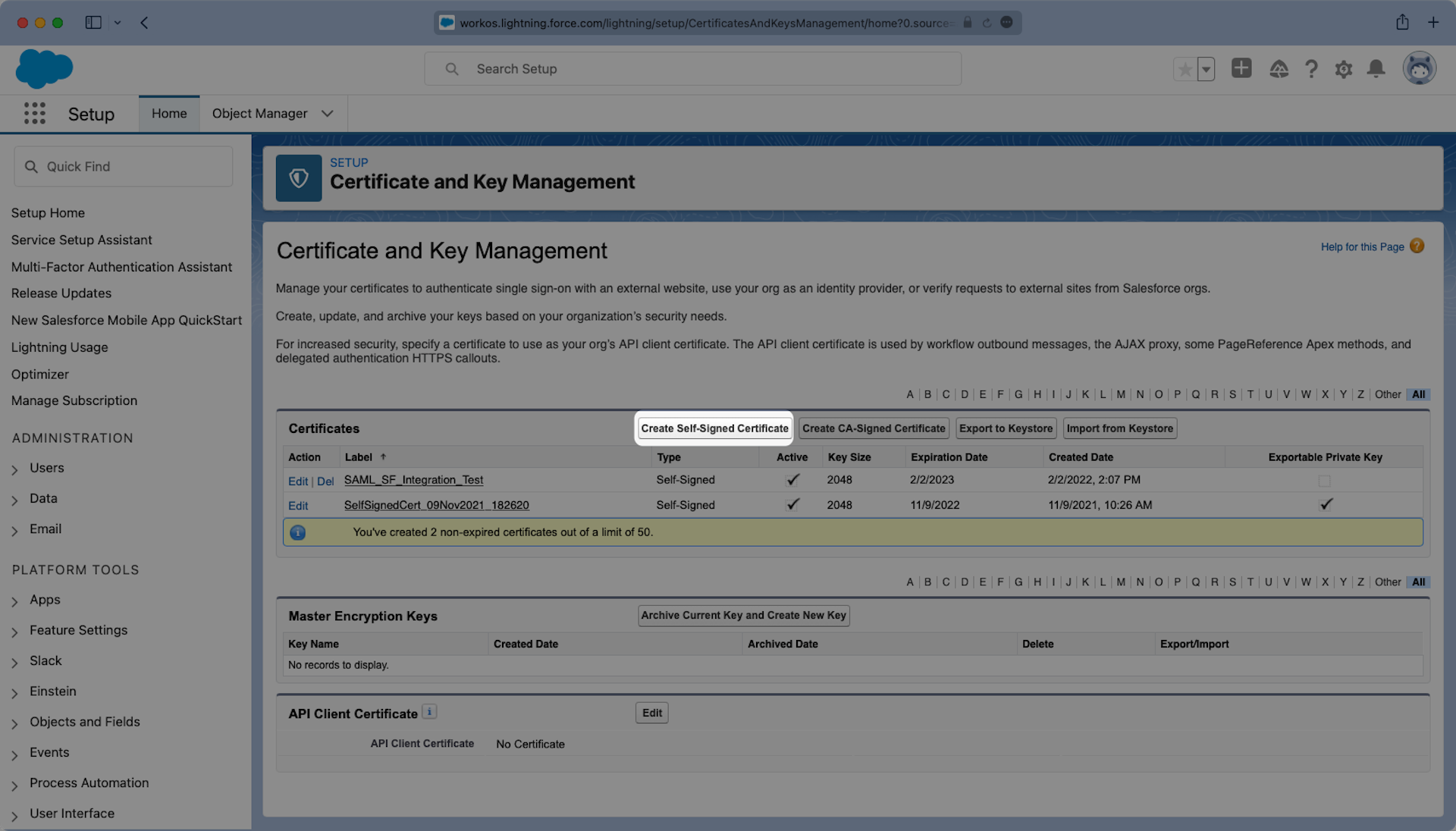This screenshot has width=1456, height=831.
Task: Open the Setup gear menu
Action: [1344, 69]
